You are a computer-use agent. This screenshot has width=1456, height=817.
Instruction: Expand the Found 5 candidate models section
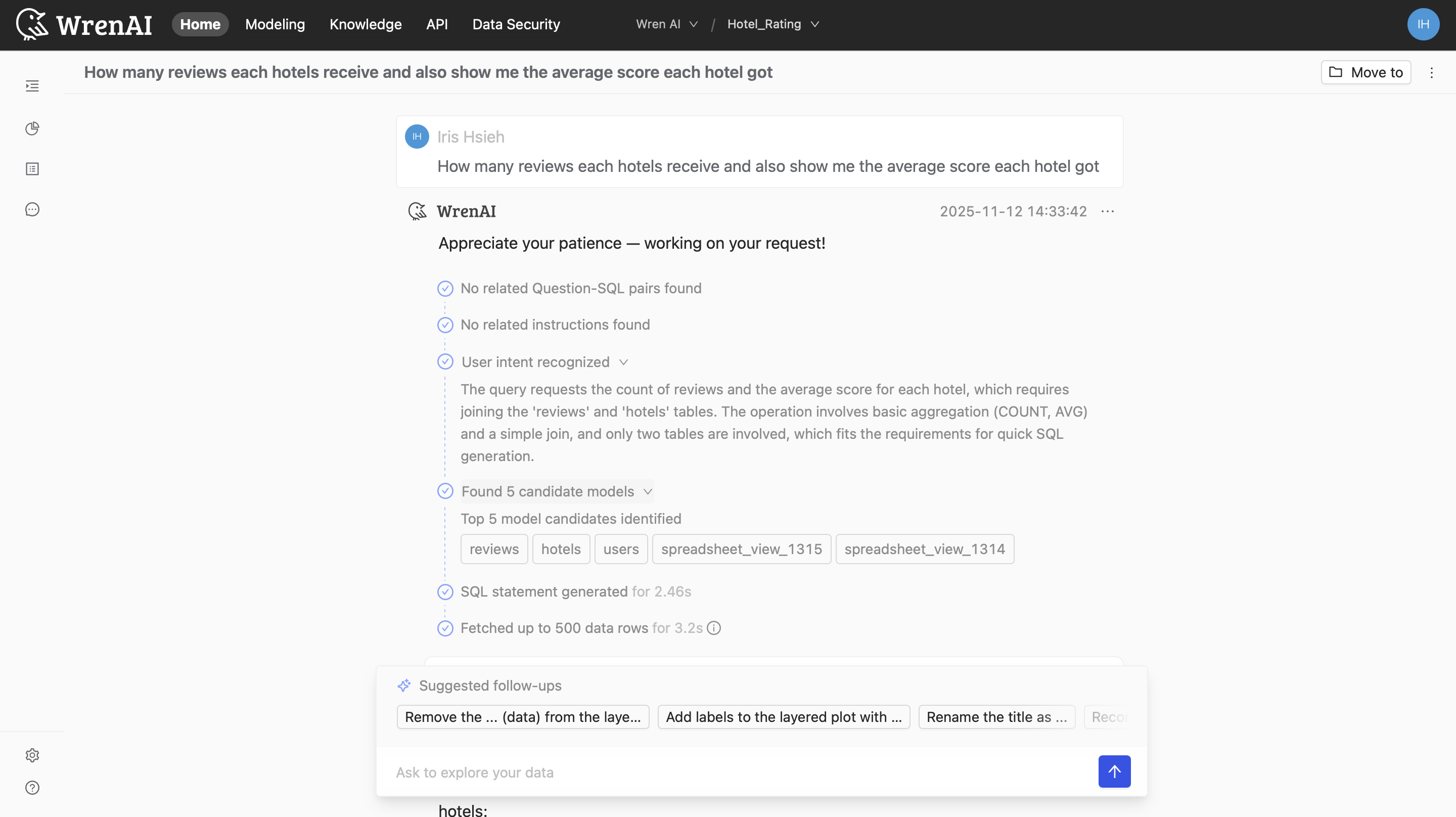point(648,491)
